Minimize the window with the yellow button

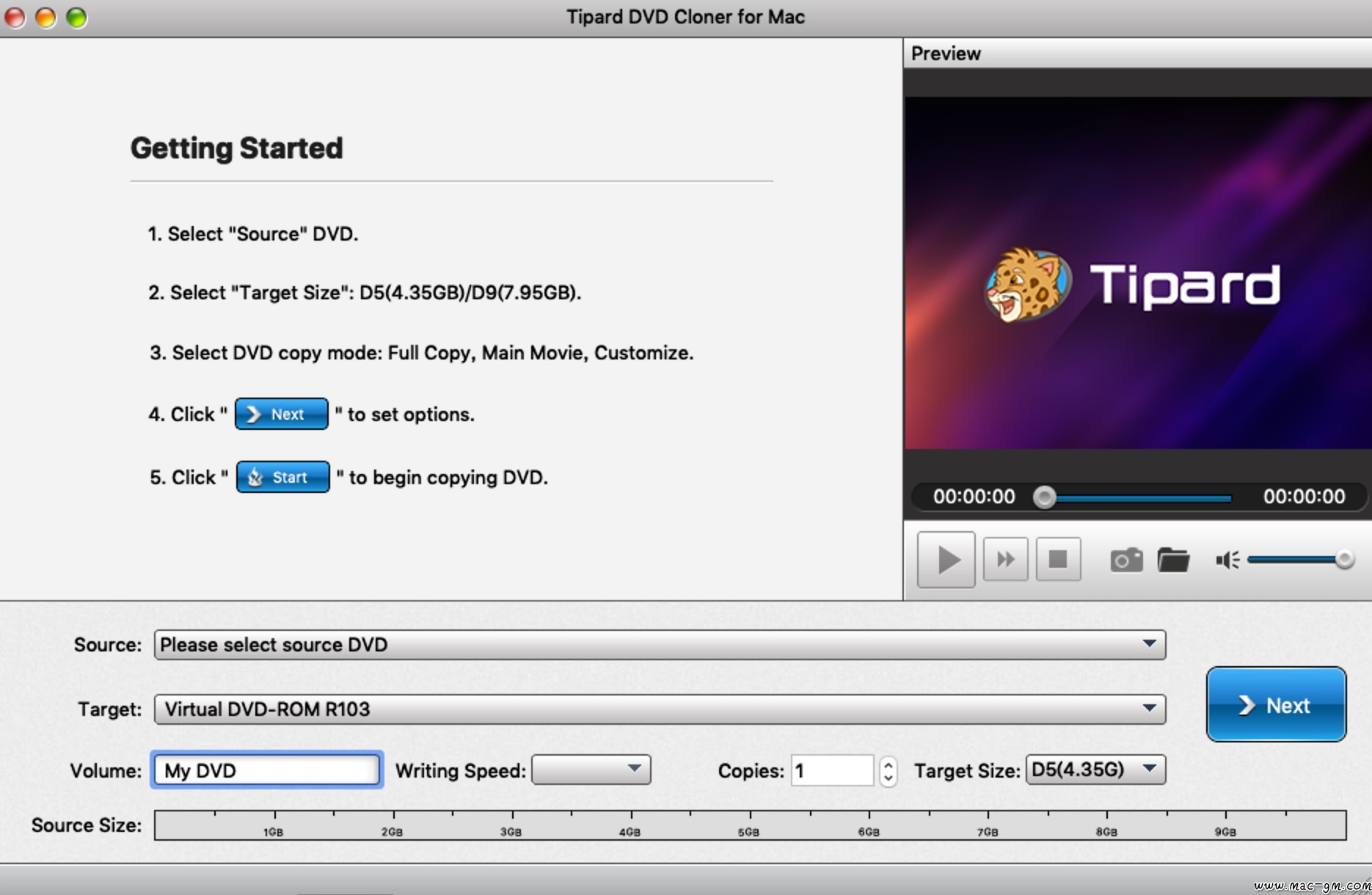coord(45,17)
